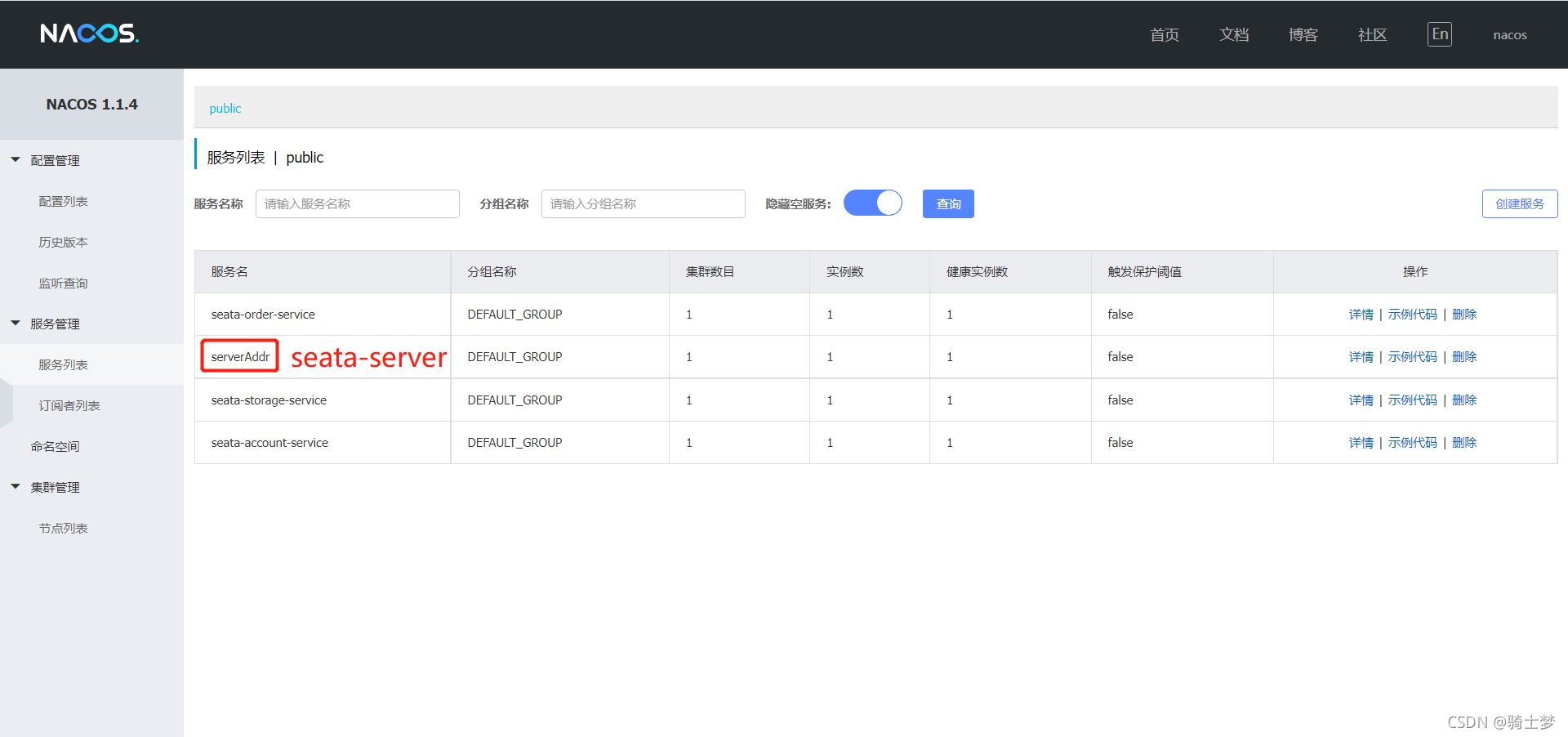This screenshot has width=1568, height=737.
Task: Open 监听查询 in sidebar
Action: [63, 283]
